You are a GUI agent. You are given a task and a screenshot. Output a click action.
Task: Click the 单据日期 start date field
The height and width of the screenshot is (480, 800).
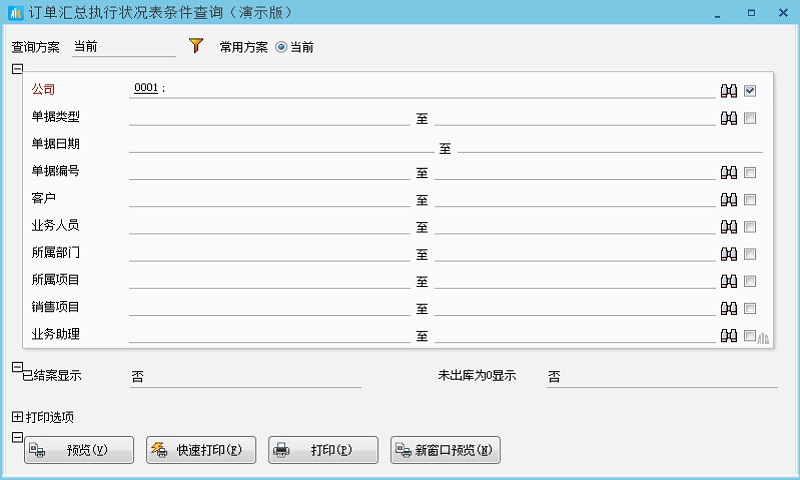pyautogui.click(x=281, y=144)
